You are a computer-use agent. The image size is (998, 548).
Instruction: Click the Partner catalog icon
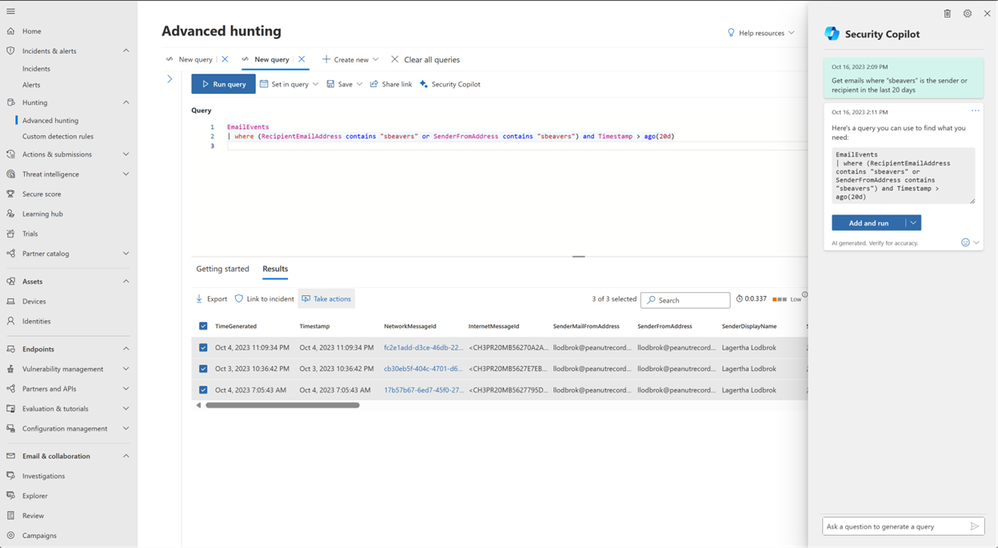pos(10,253)
